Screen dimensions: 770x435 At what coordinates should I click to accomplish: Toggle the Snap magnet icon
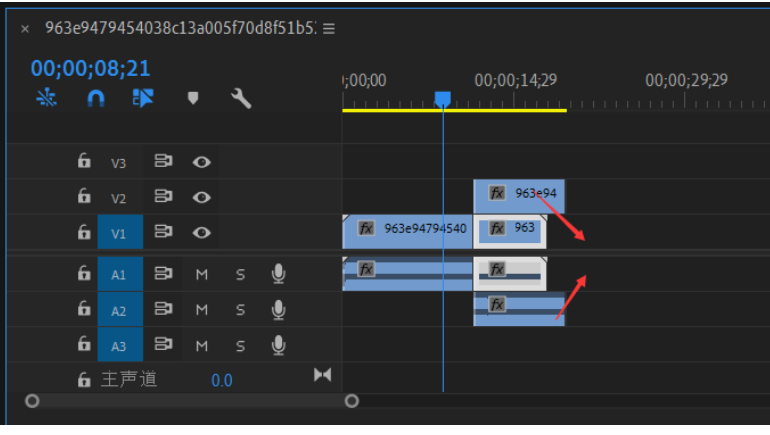(96, 98)
